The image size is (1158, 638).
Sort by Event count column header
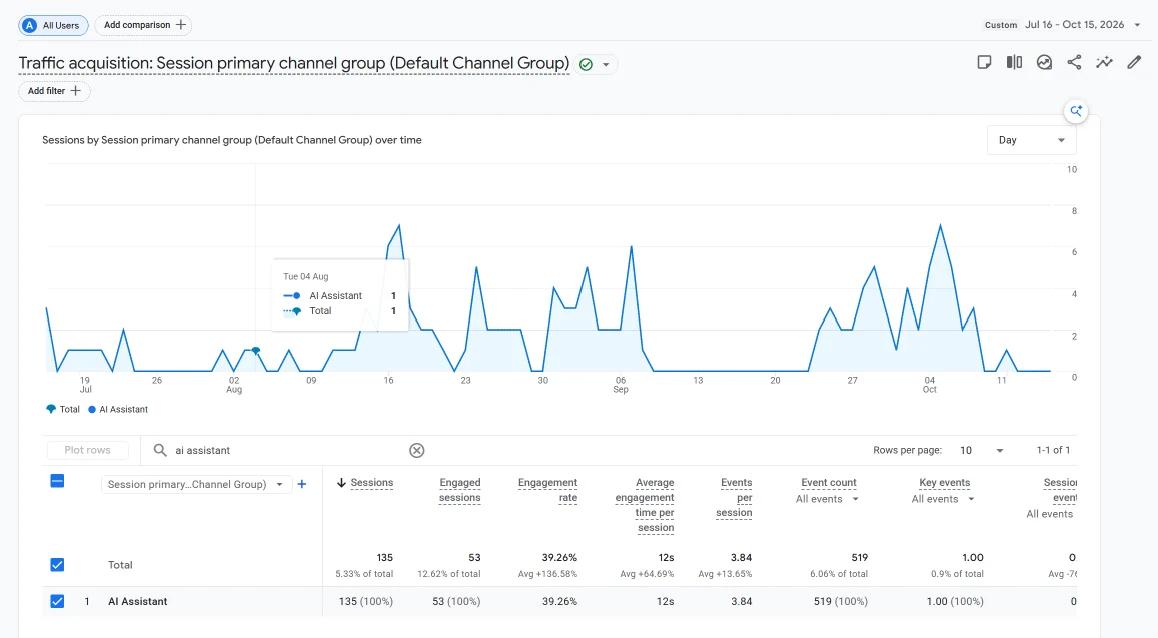(x=829, y=483)
